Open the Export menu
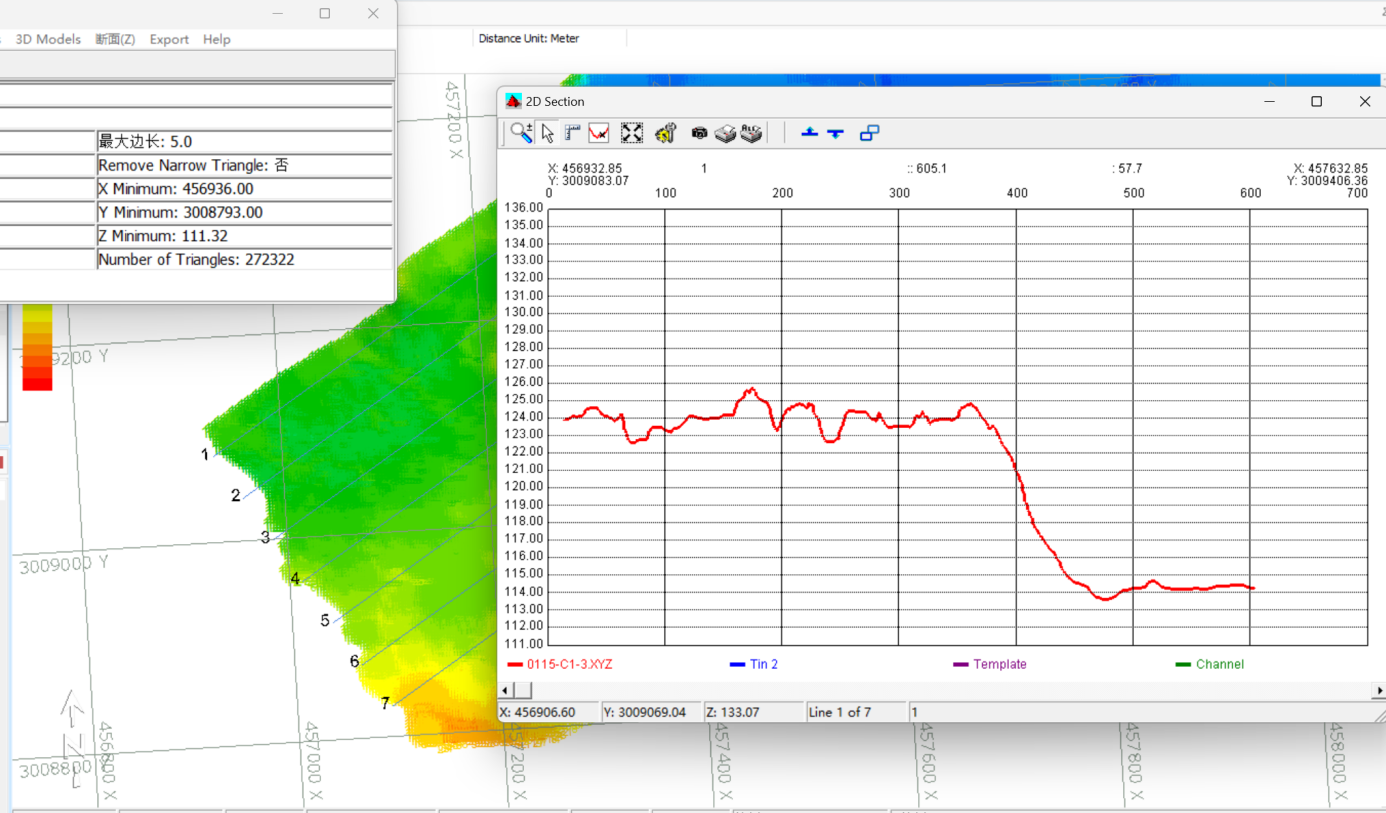 (169, 39)
